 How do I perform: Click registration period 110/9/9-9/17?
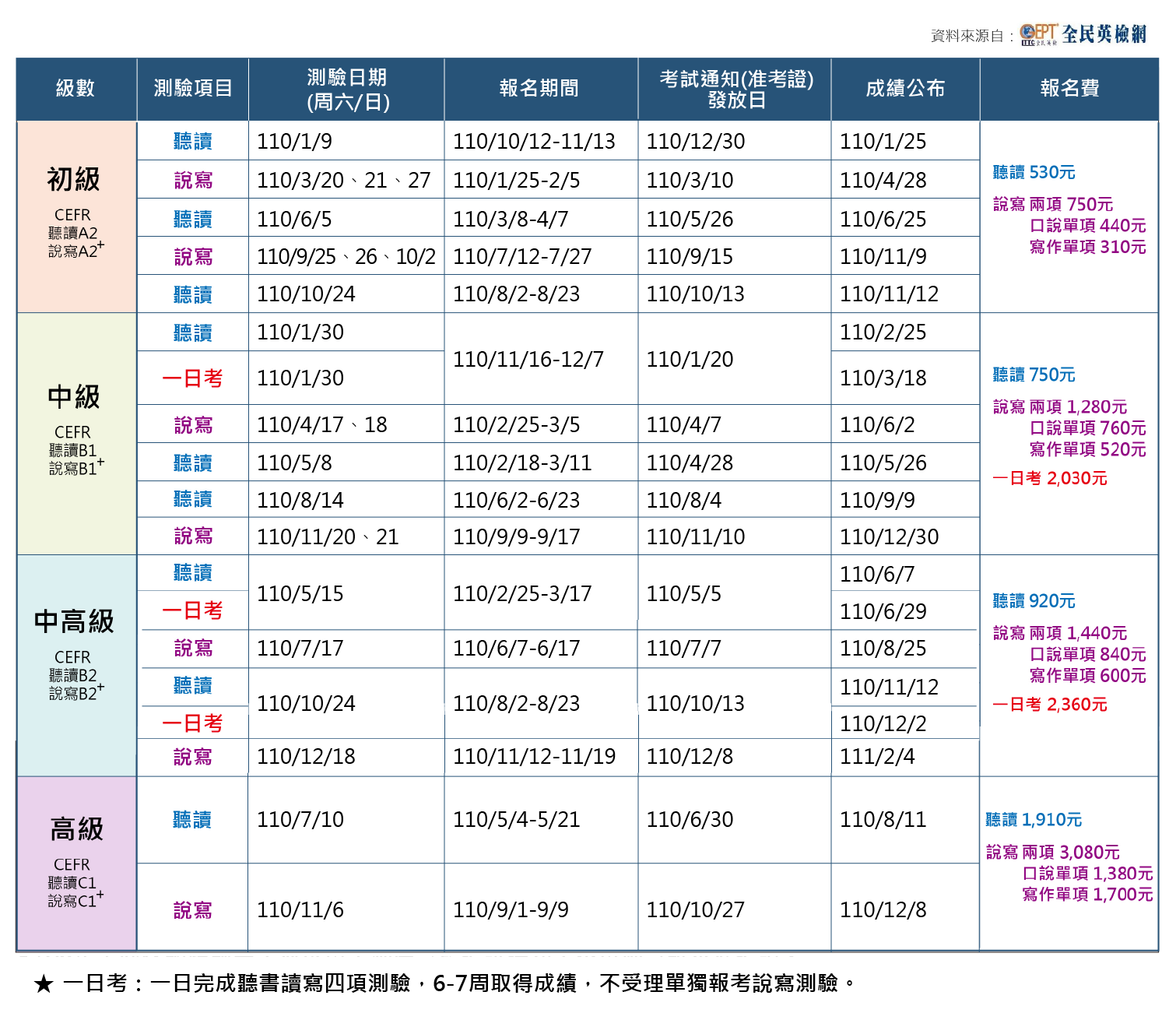516,537
